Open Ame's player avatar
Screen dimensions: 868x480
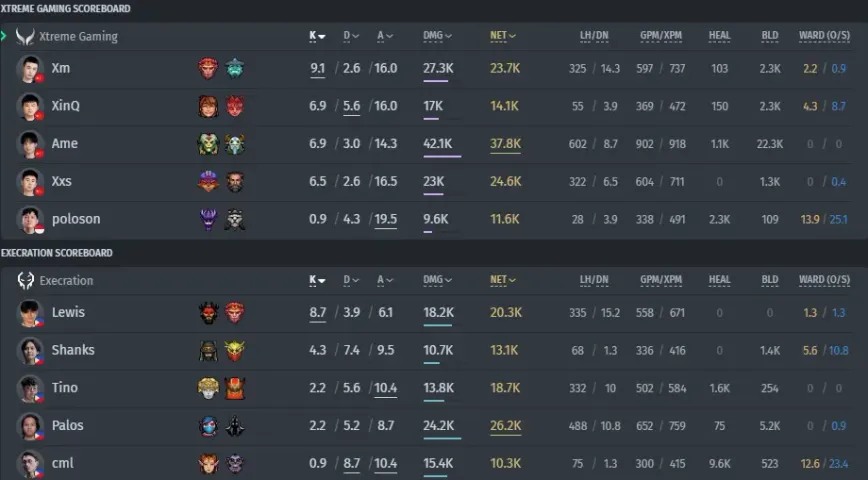30,144
